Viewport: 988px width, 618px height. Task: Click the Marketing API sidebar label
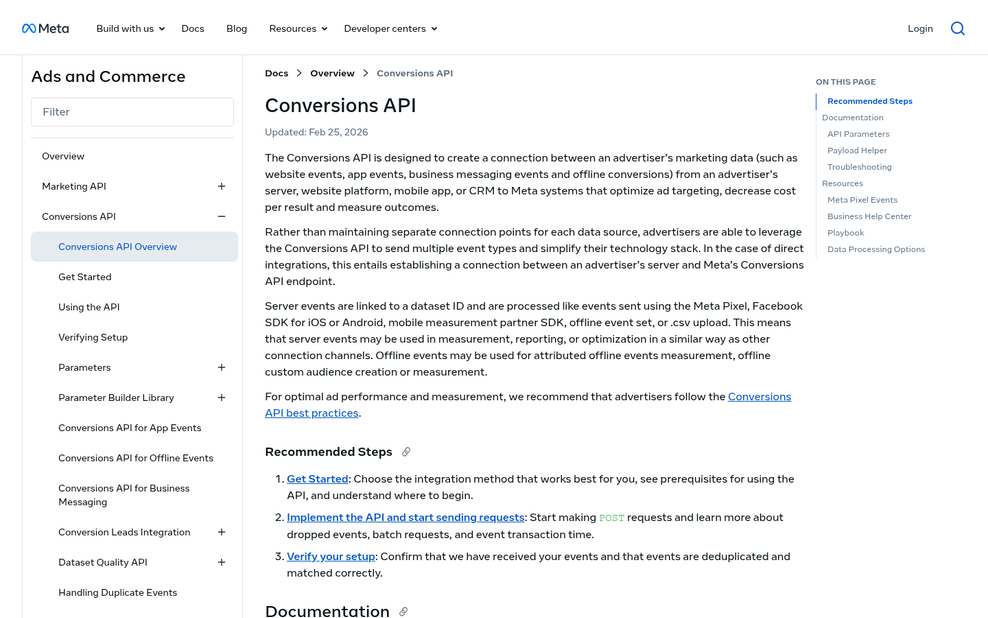pos(74,186)
